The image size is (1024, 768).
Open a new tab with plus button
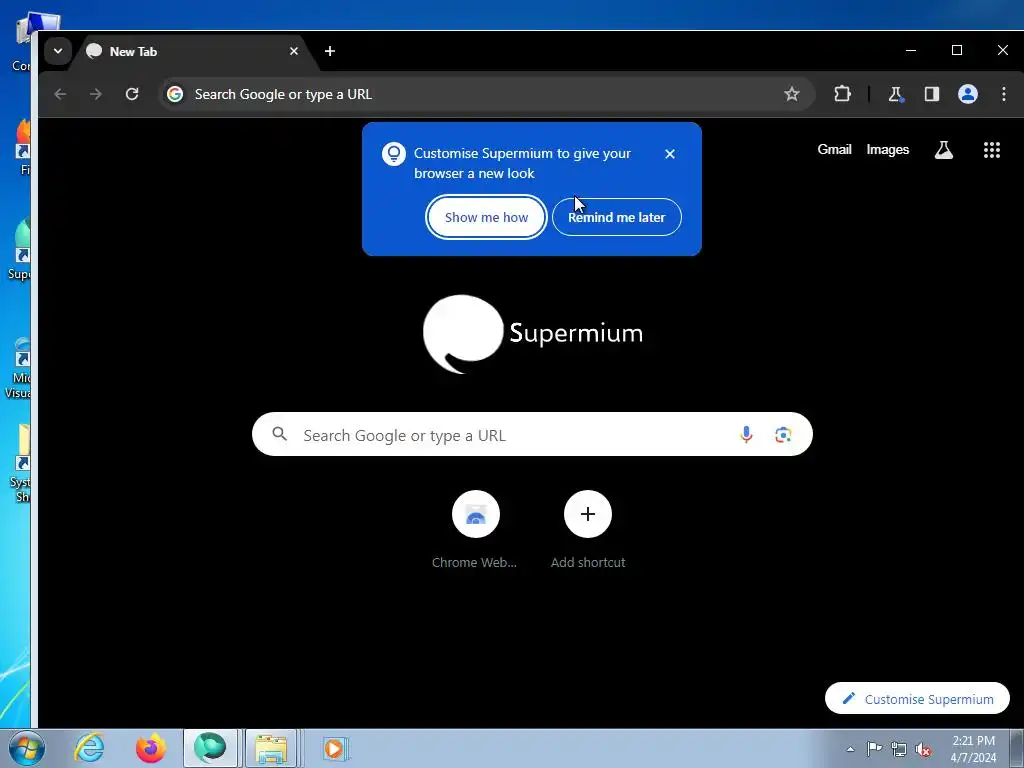click(x=330, y=51)
